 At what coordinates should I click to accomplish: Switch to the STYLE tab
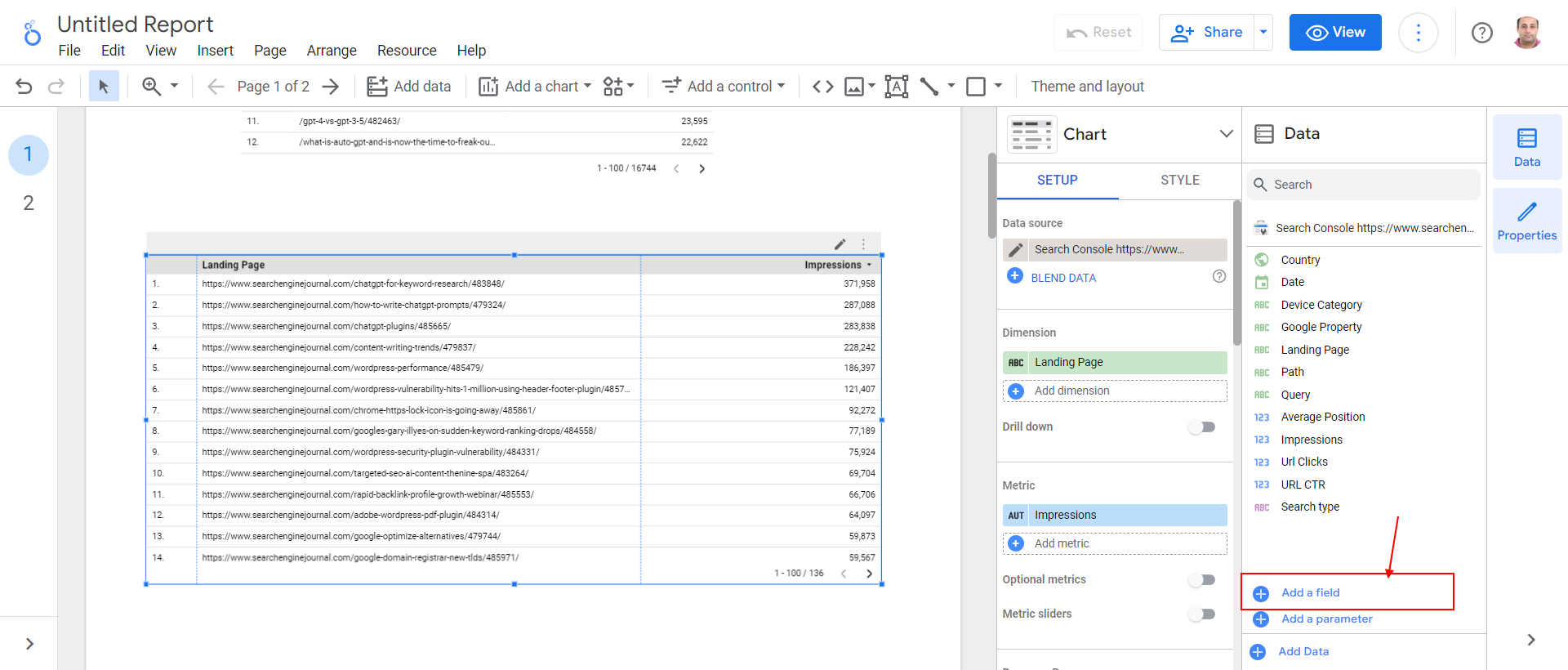[1180, 180]
